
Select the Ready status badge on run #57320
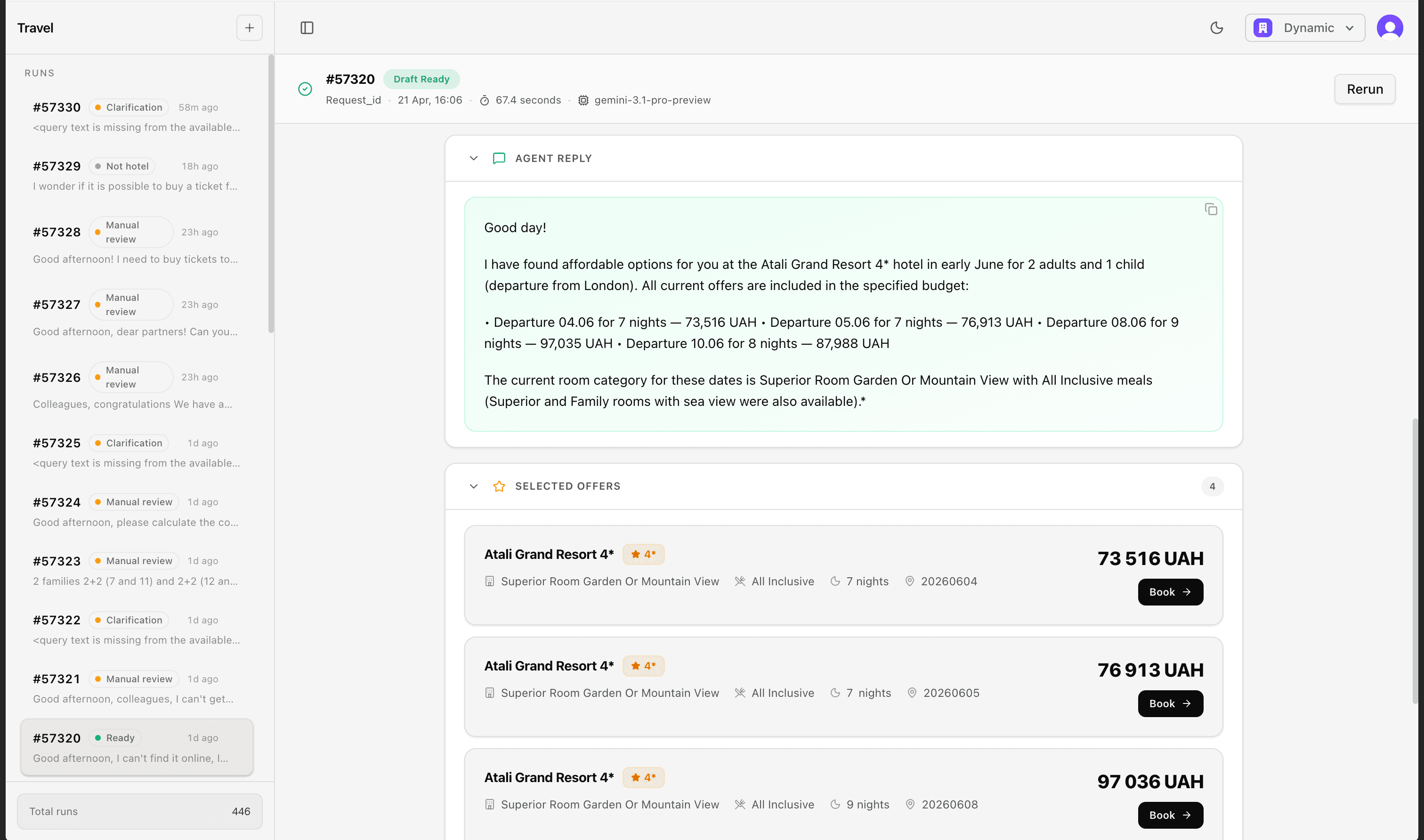[x=115, y=737]
